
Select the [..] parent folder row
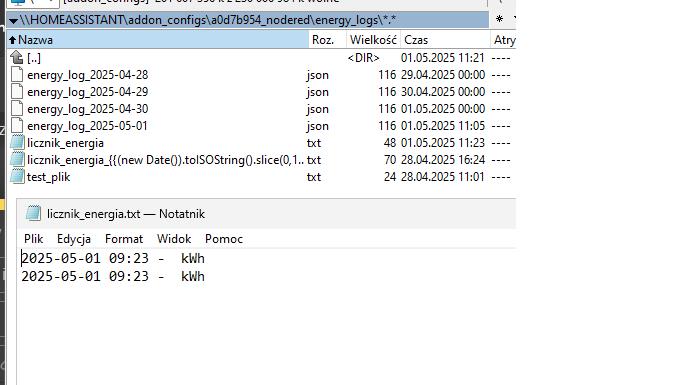261,57
